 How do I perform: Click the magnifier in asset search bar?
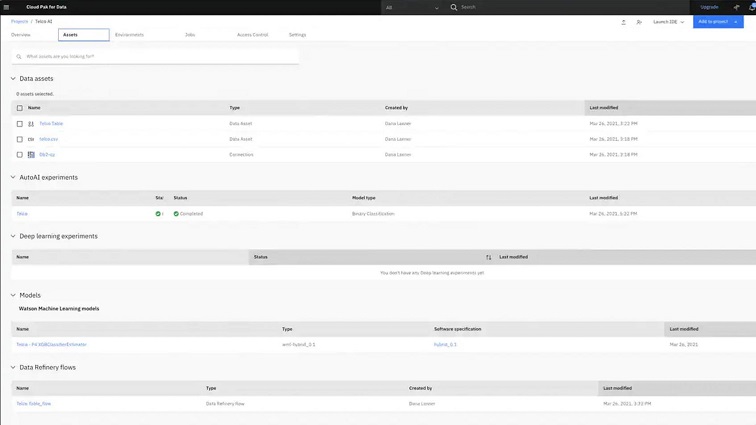coord(19,56)
